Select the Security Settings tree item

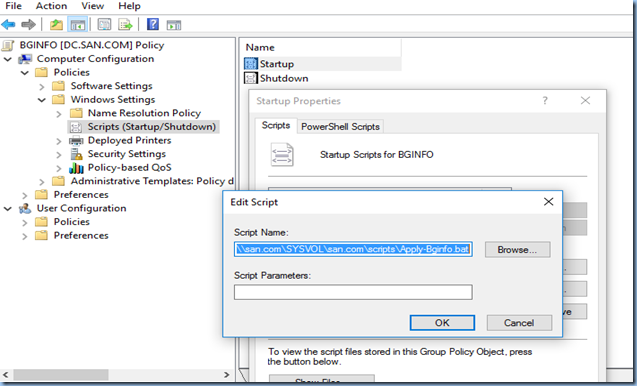coord(126,154)
